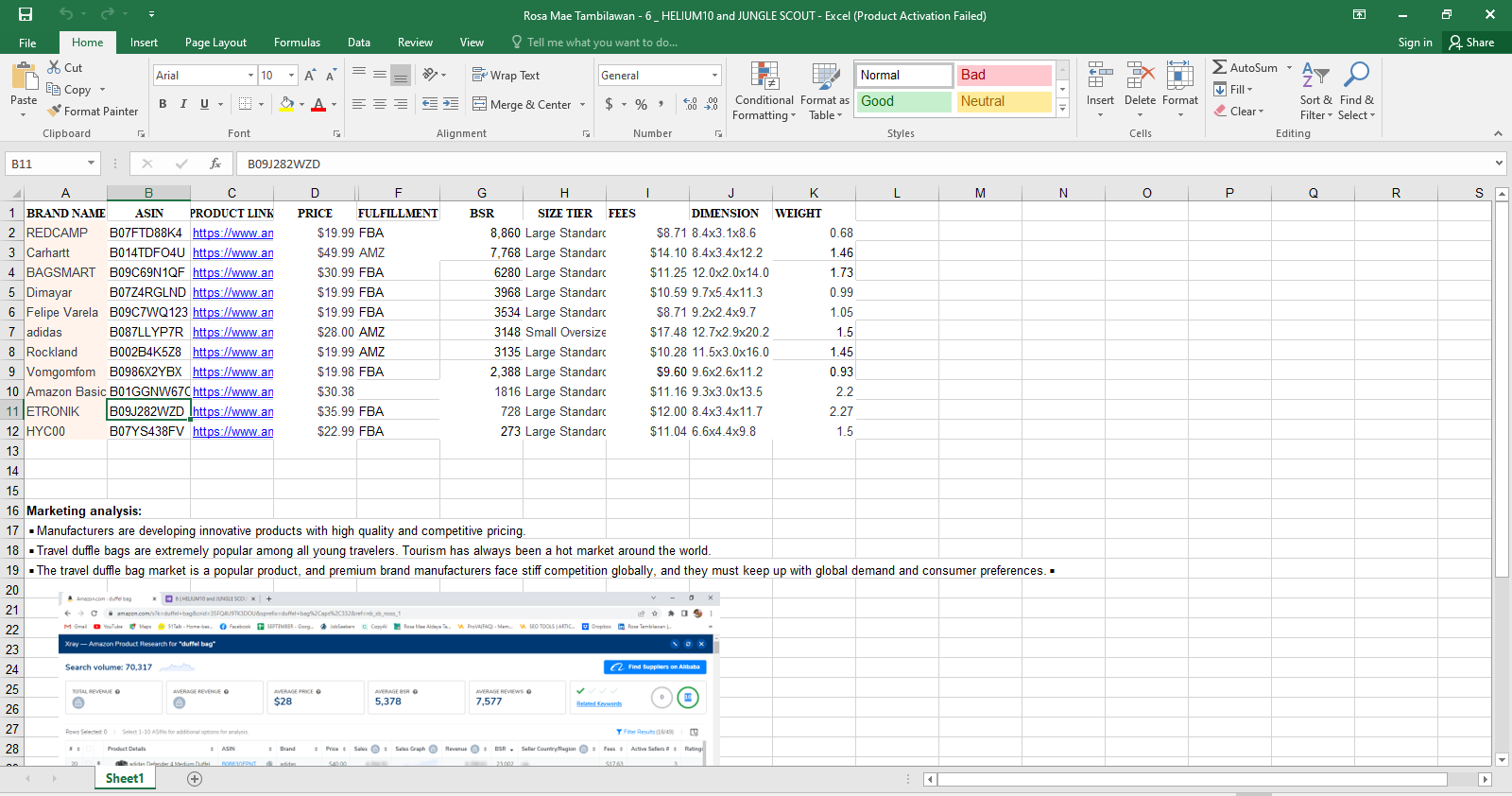The image size is (1512, 796).
Task: Click Increase Font Size icon
Action: tap(310, 76)
